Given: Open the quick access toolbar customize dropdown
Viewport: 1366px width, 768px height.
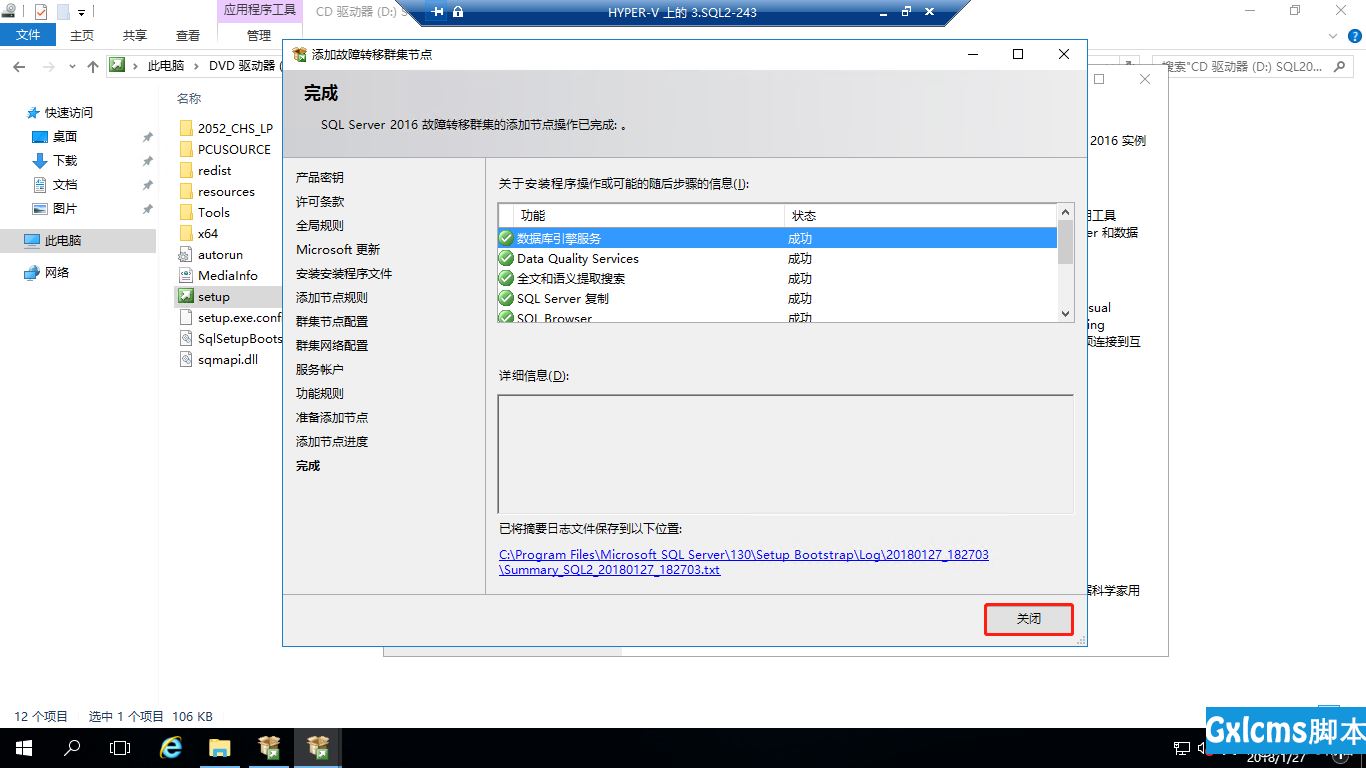Looking at the screenshot, I should (x=82, y=13).
